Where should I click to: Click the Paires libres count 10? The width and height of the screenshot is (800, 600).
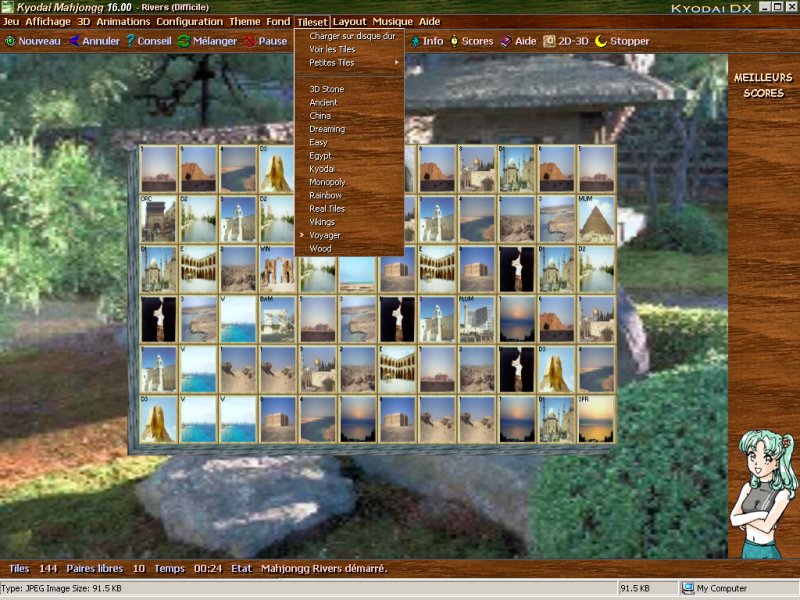tap(139, 568)
